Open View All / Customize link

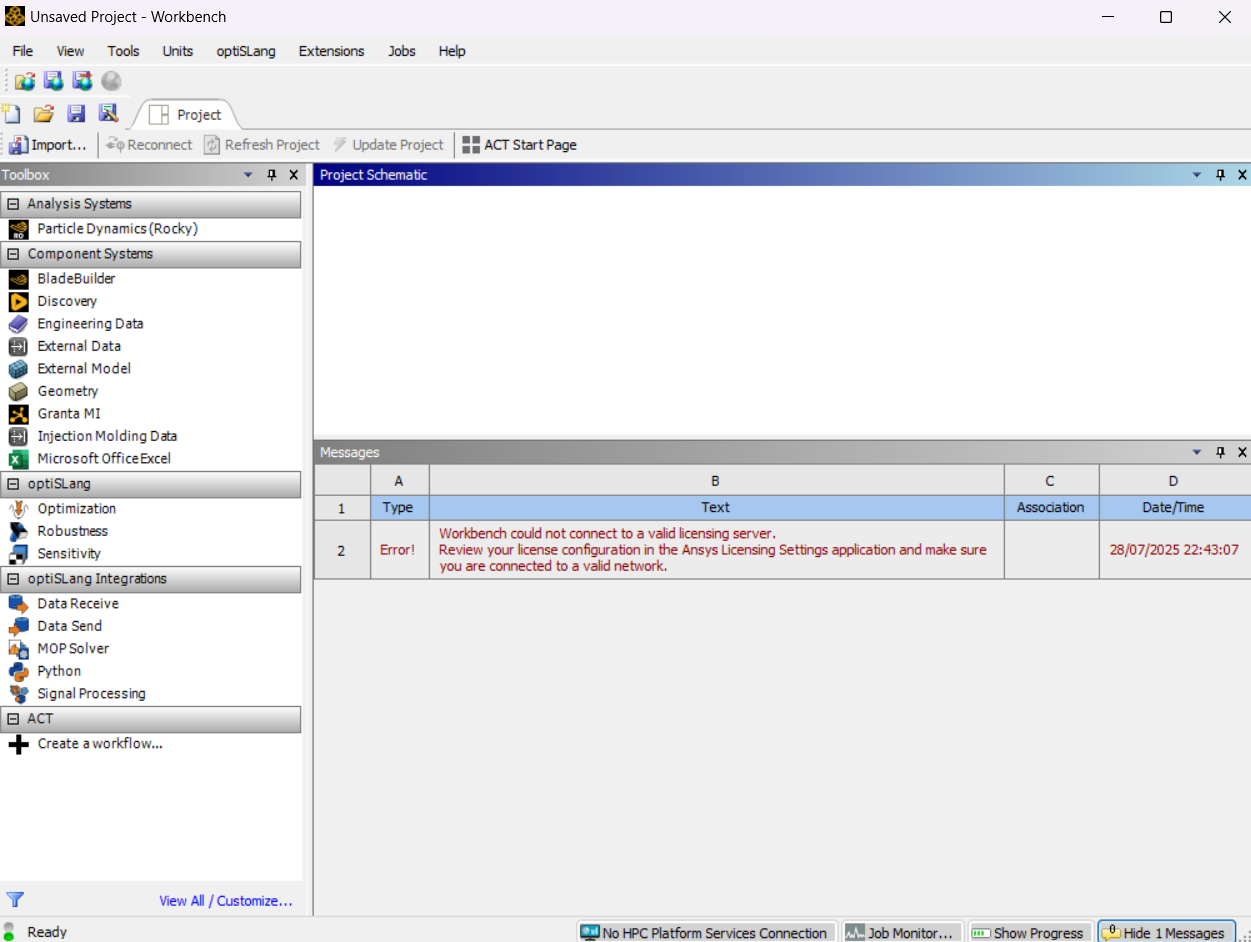coord(226,901)
